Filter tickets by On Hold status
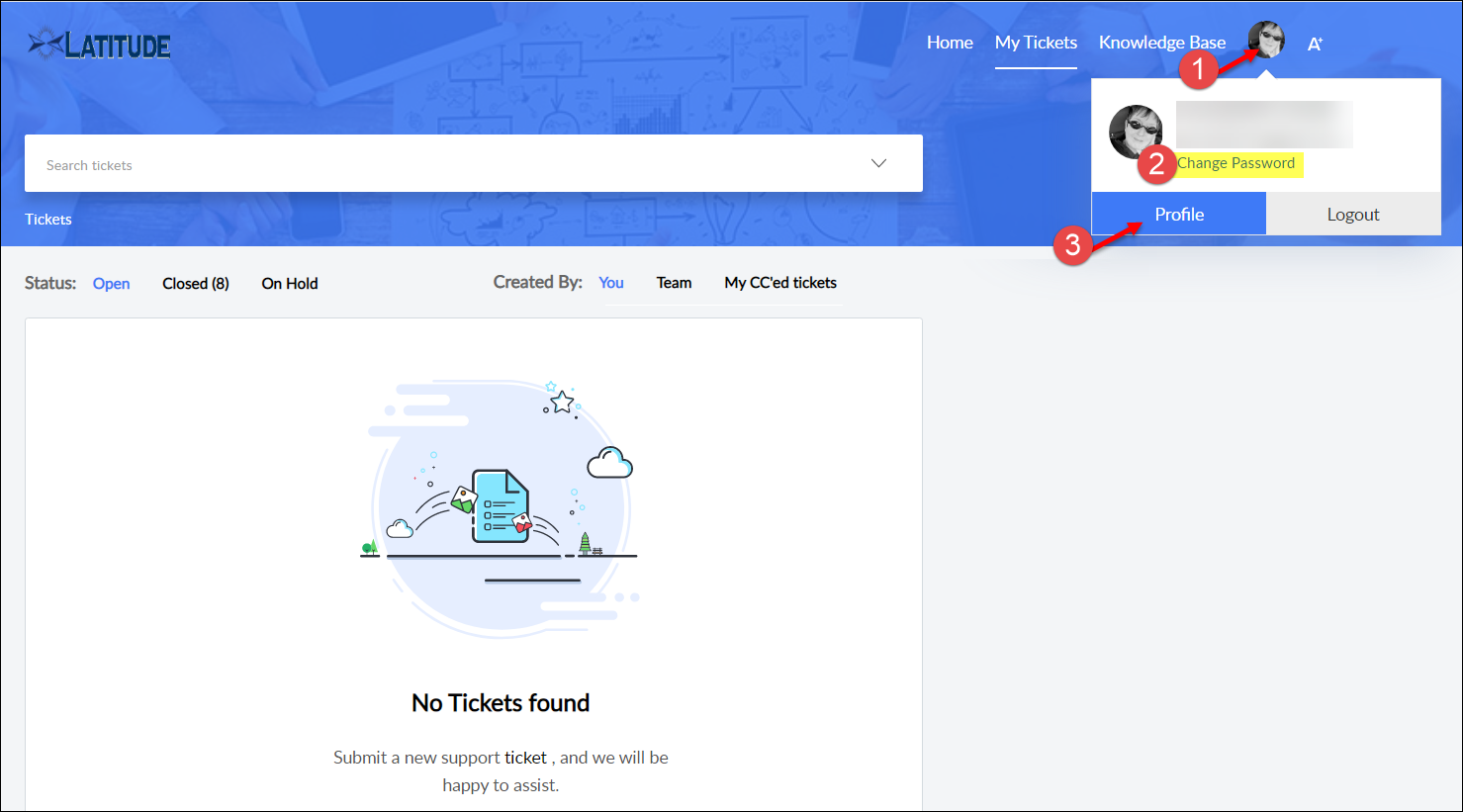This screenshot has width=1463, height=812. coord(290,284)
